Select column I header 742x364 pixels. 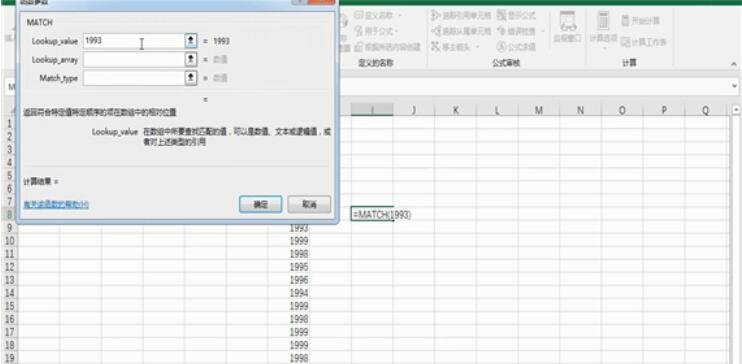[372, 110]
